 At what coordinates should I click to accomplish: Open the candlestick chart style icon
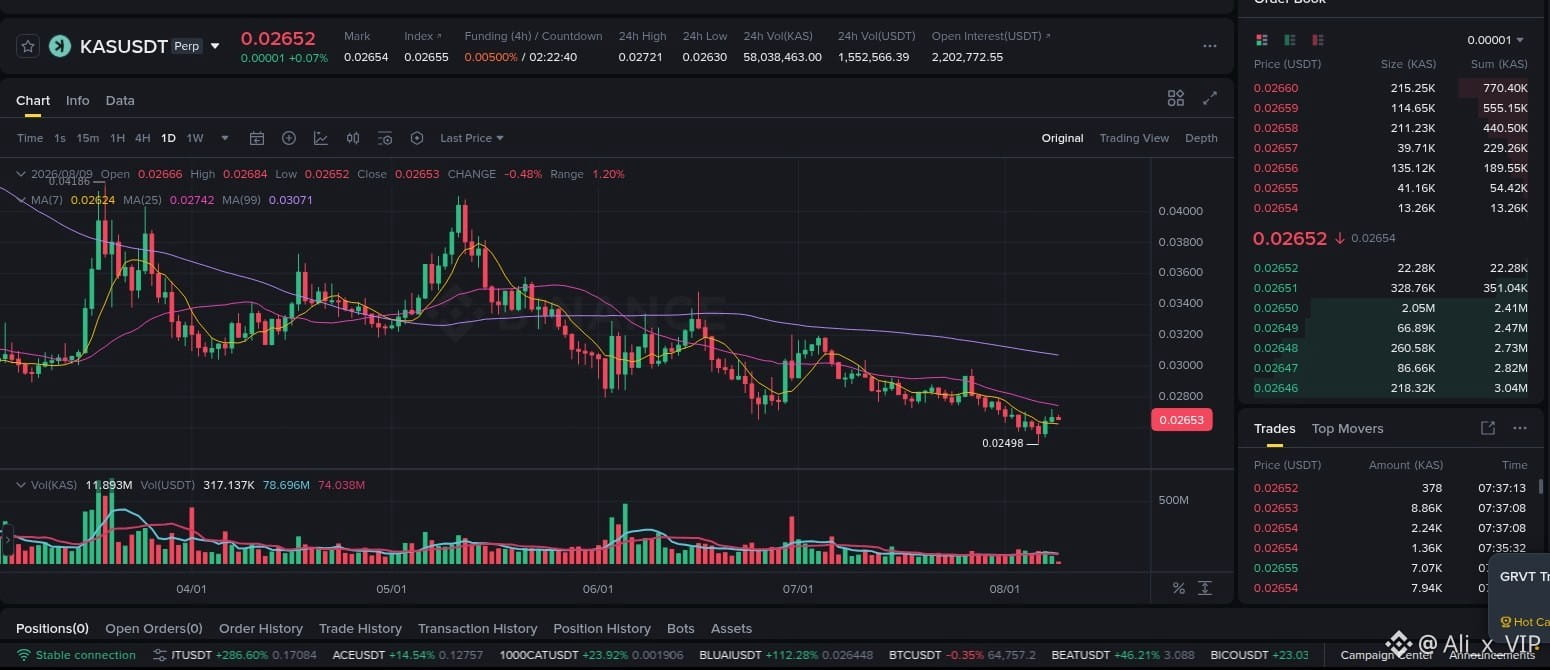click(353, 138)
